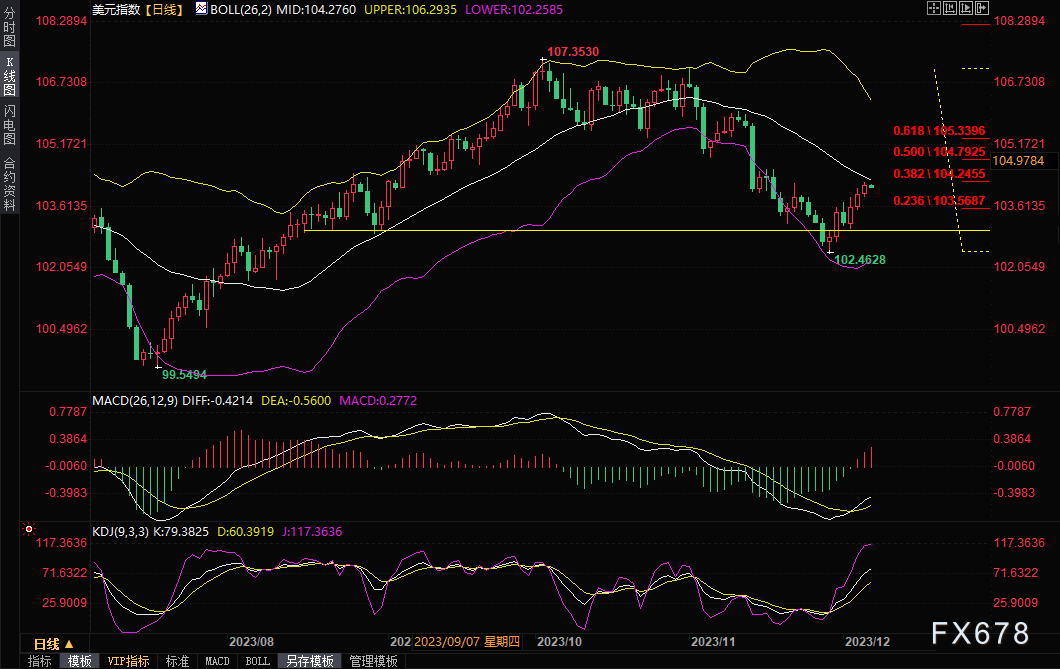The height and width of the screenshot is (669, 1060).
Task: Click the 2023/08 date axis label
Action: point(251,642)
